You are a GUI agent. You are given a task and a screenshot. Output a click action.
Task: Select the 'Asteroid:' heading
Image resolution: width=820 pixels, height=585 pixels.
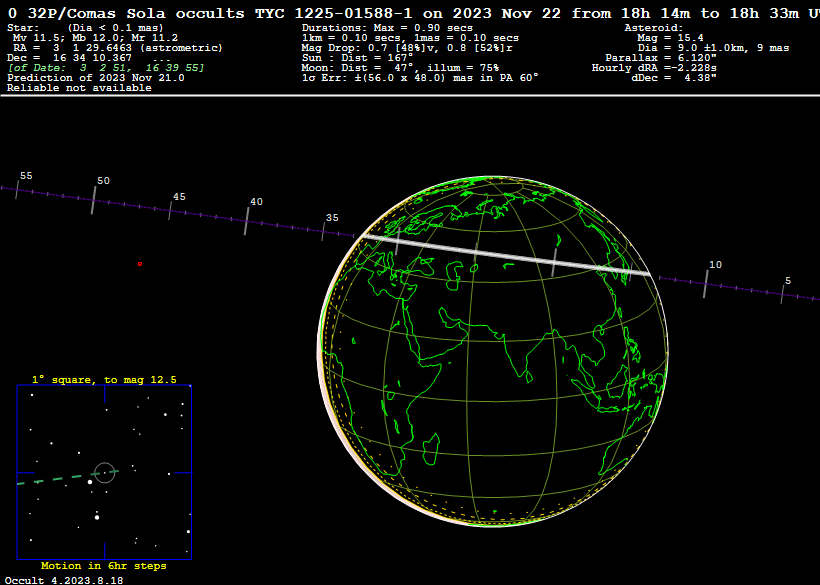pyautogui.click(x=654, y=28)
